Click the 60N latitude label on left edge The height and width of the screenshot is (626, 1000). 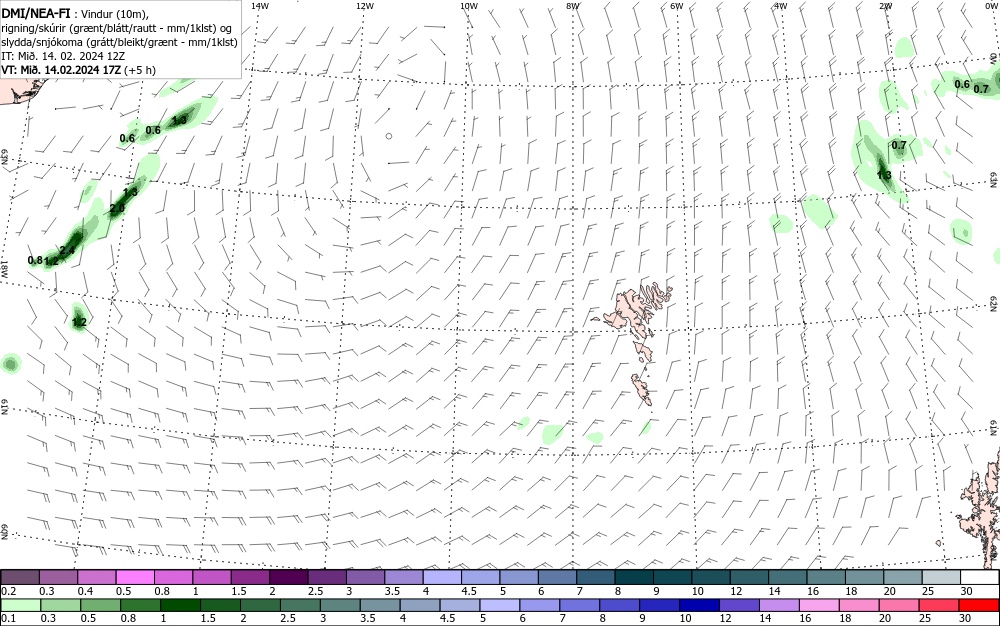5,532
